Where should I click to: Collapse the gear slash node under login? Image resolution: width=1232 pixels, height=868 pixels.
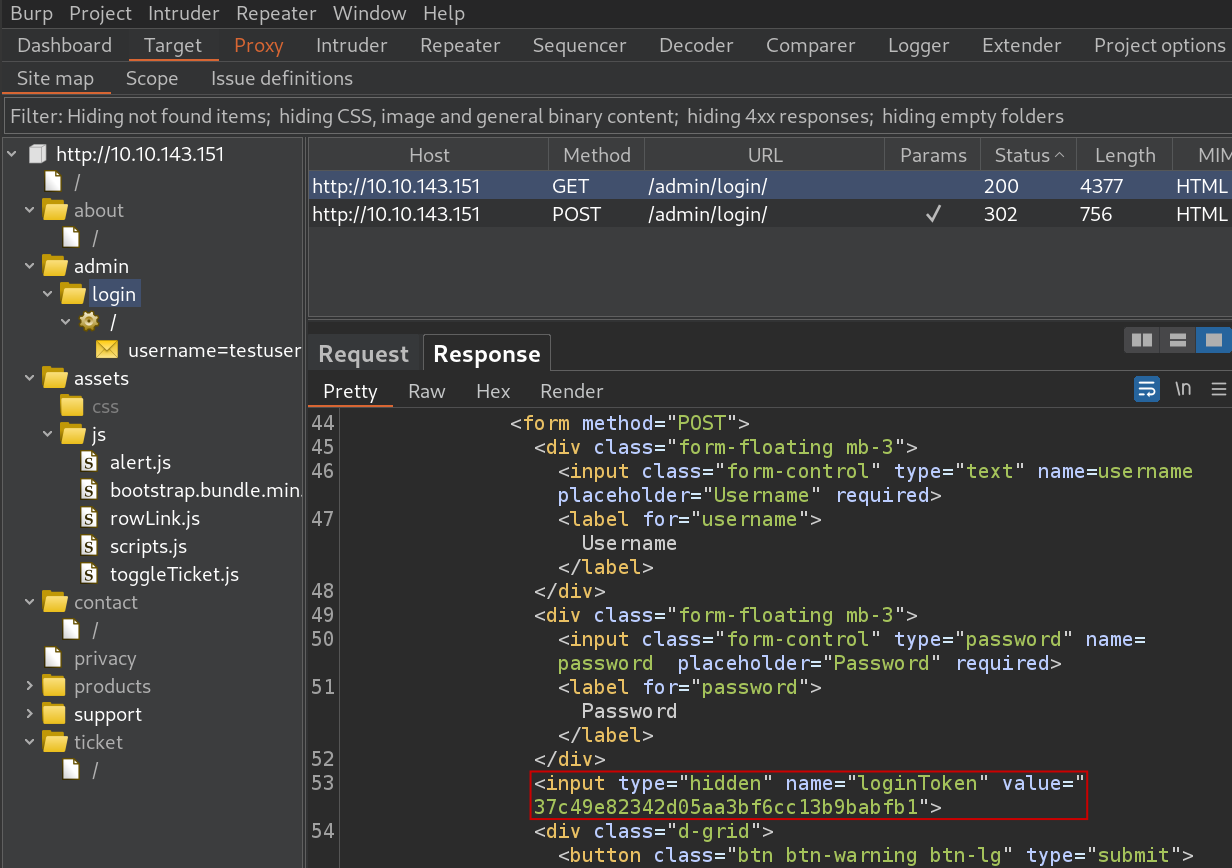(x=66, y=322)
